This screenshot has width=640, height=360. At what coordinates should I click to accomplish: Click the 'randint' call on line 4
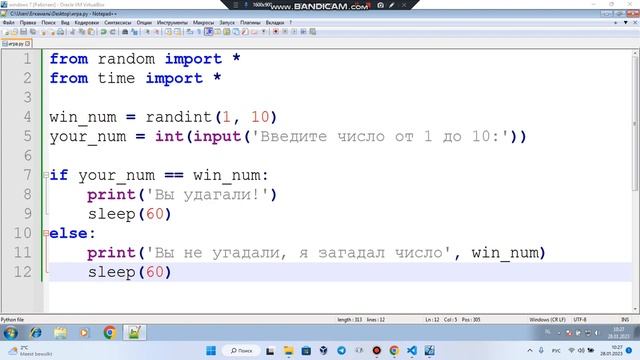pos(179,117)
